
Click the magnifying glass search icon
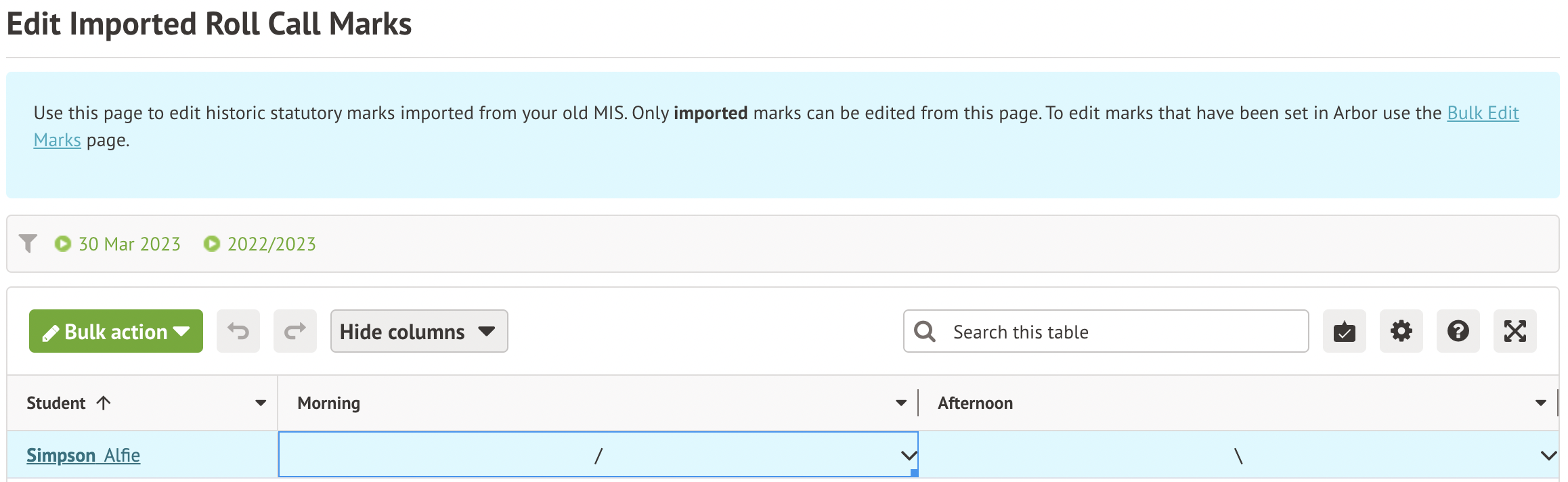tap(925, 332)
